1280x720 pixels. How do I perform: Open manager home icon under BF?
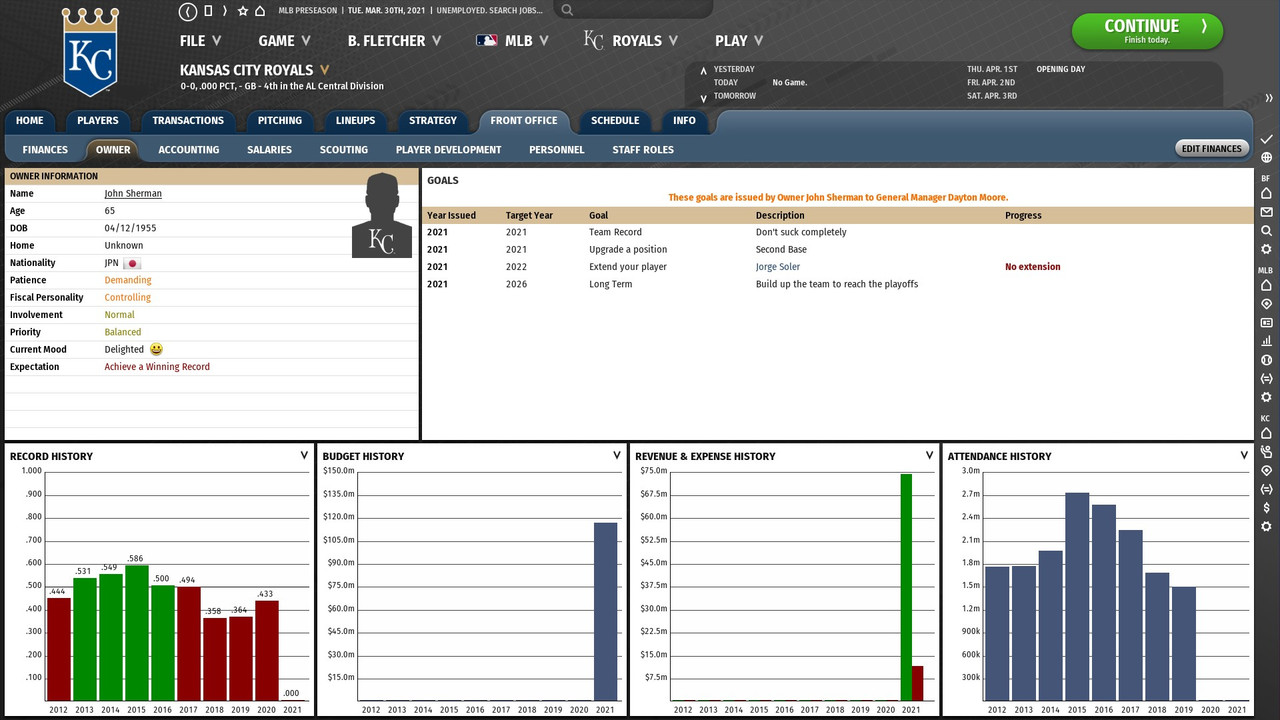(1266, 193)
